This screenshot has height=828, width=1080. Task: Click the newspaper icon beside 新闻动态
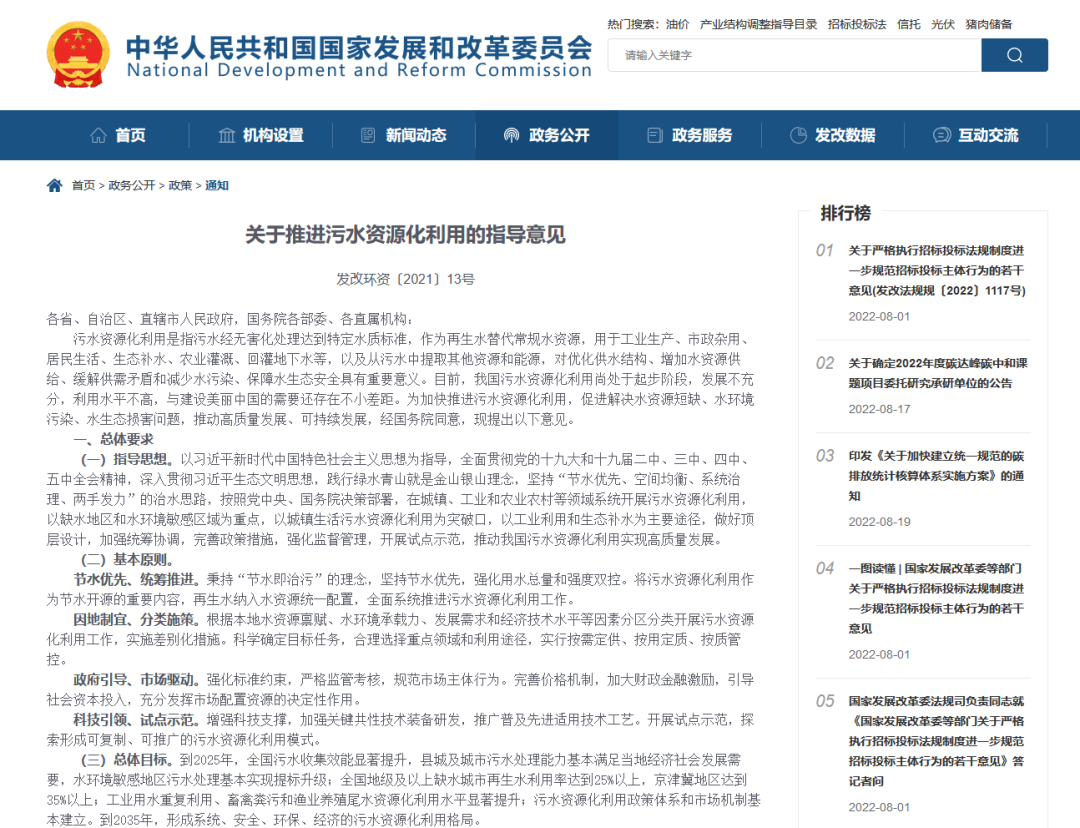point(368,135)
